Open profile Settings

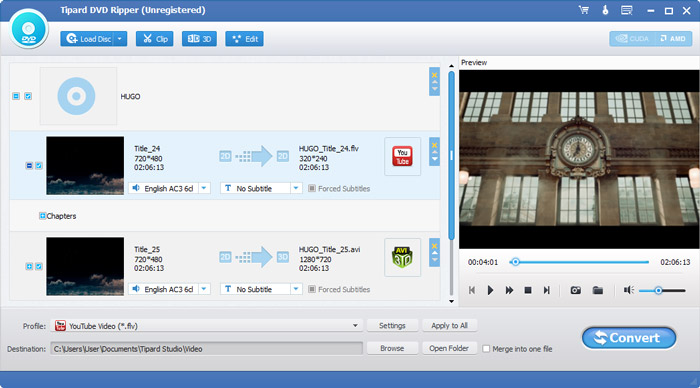tap(392, 325)
